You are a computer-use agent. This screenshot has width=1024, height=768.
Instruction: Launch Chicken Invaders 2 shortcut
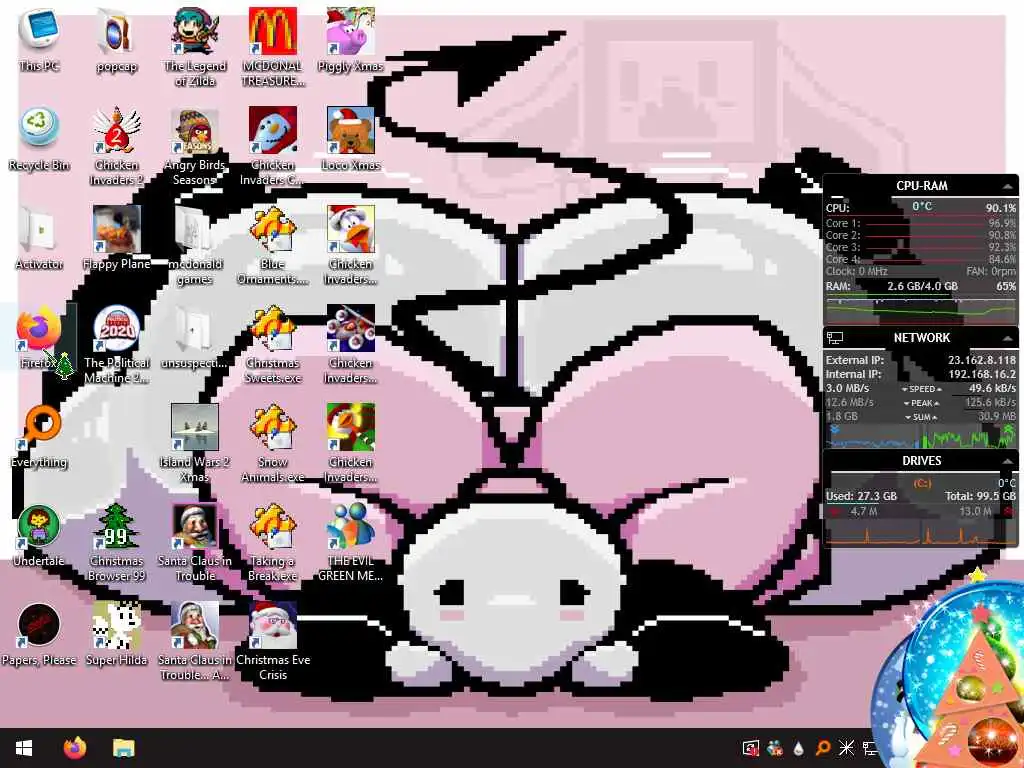[x=116, y=146]
